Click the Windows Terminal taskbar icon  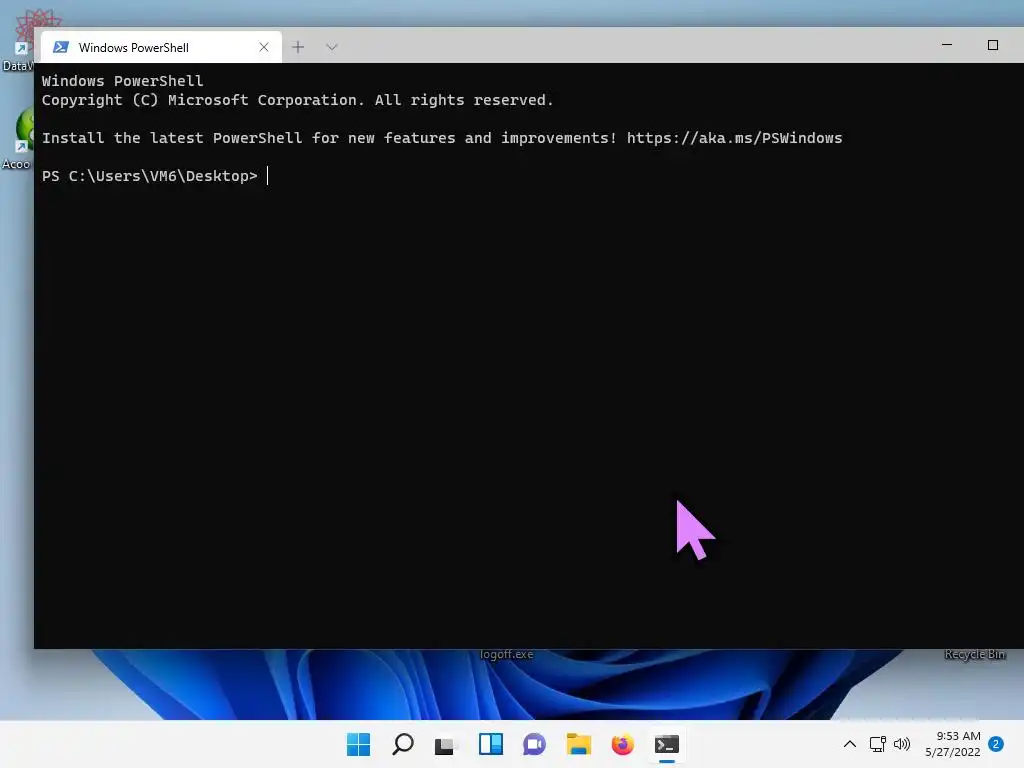[x=667, y=744]
